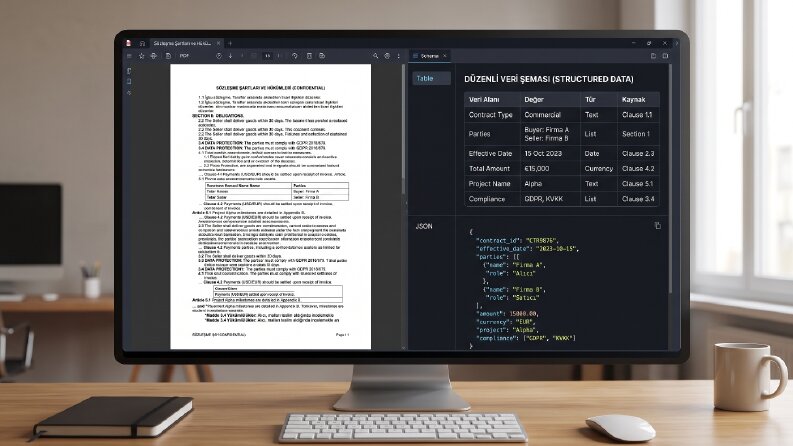Image resolution: width=793 pixels, height=446 pixels.
Task: Click the Clause 1.1 source cell
Action: 638,115
